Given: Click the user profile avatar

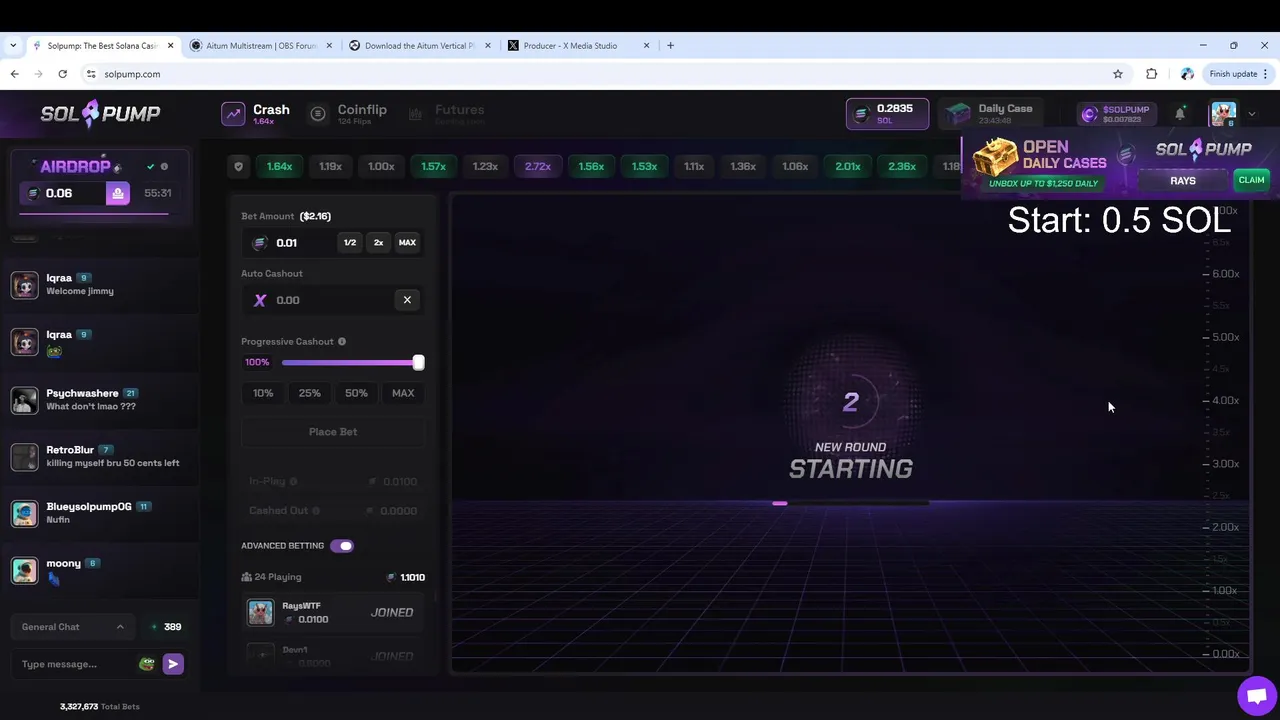Looking at the screenshot, I should pos(1223,114).
